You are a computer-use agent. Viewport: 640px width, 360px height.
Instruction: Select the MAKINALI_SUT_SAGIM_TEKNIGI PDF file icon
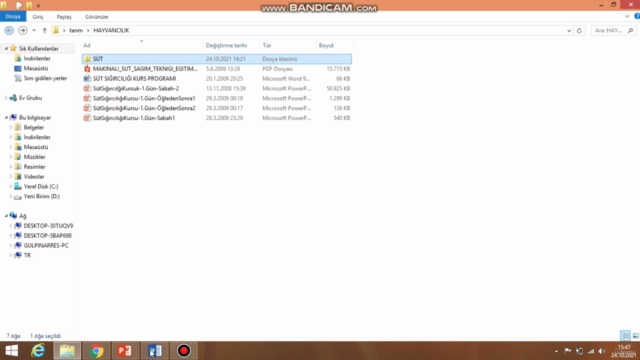coord(87,69)
